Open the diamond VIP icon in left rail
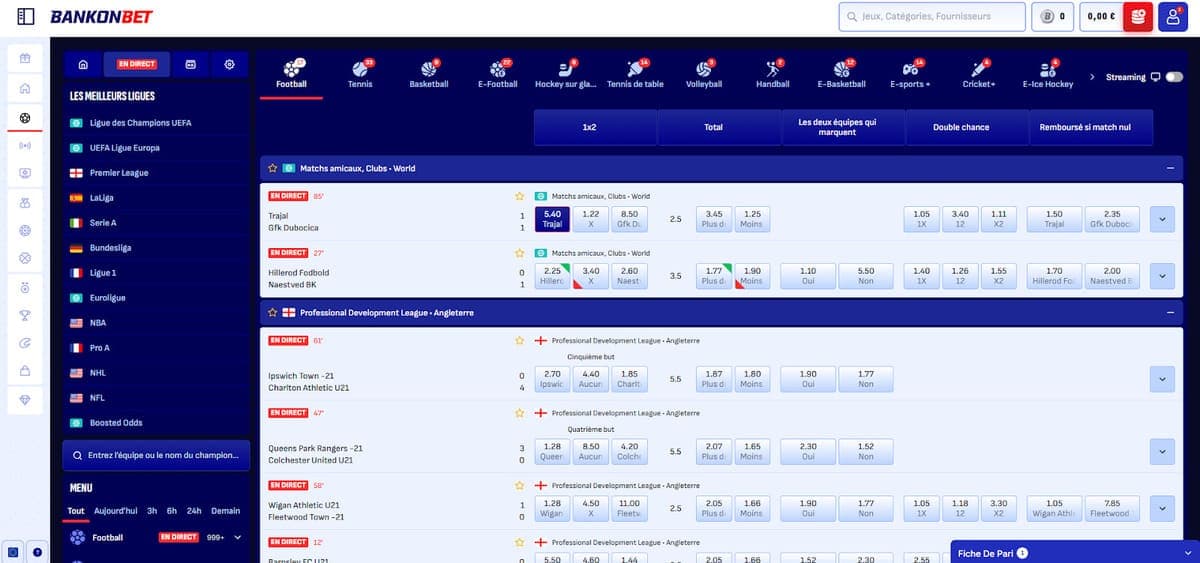 (25, 399)
